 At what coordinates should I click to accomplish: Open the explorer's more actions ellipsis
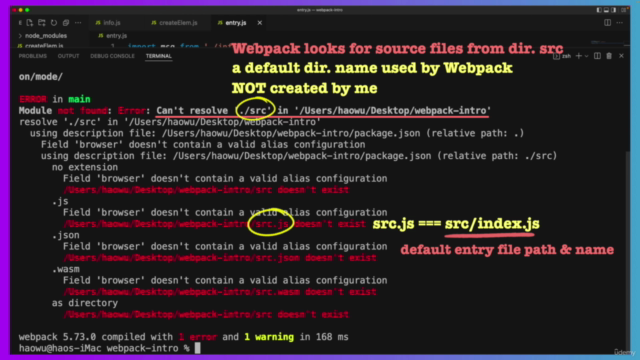click(x=78, y=23)
